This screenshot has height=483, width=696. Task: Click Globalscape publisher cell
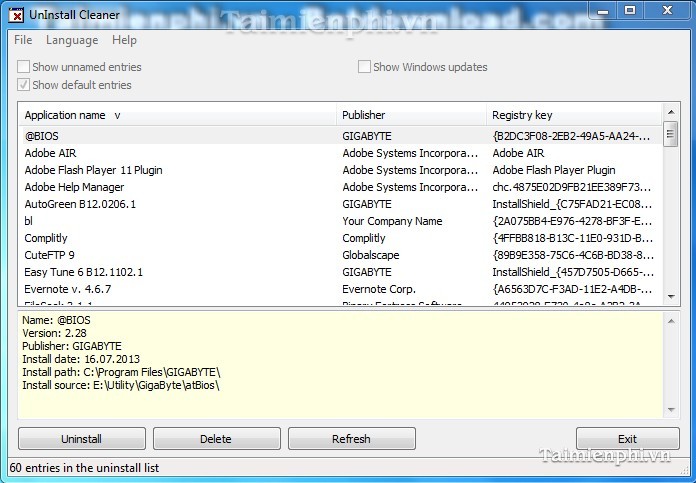coord(371,255)
